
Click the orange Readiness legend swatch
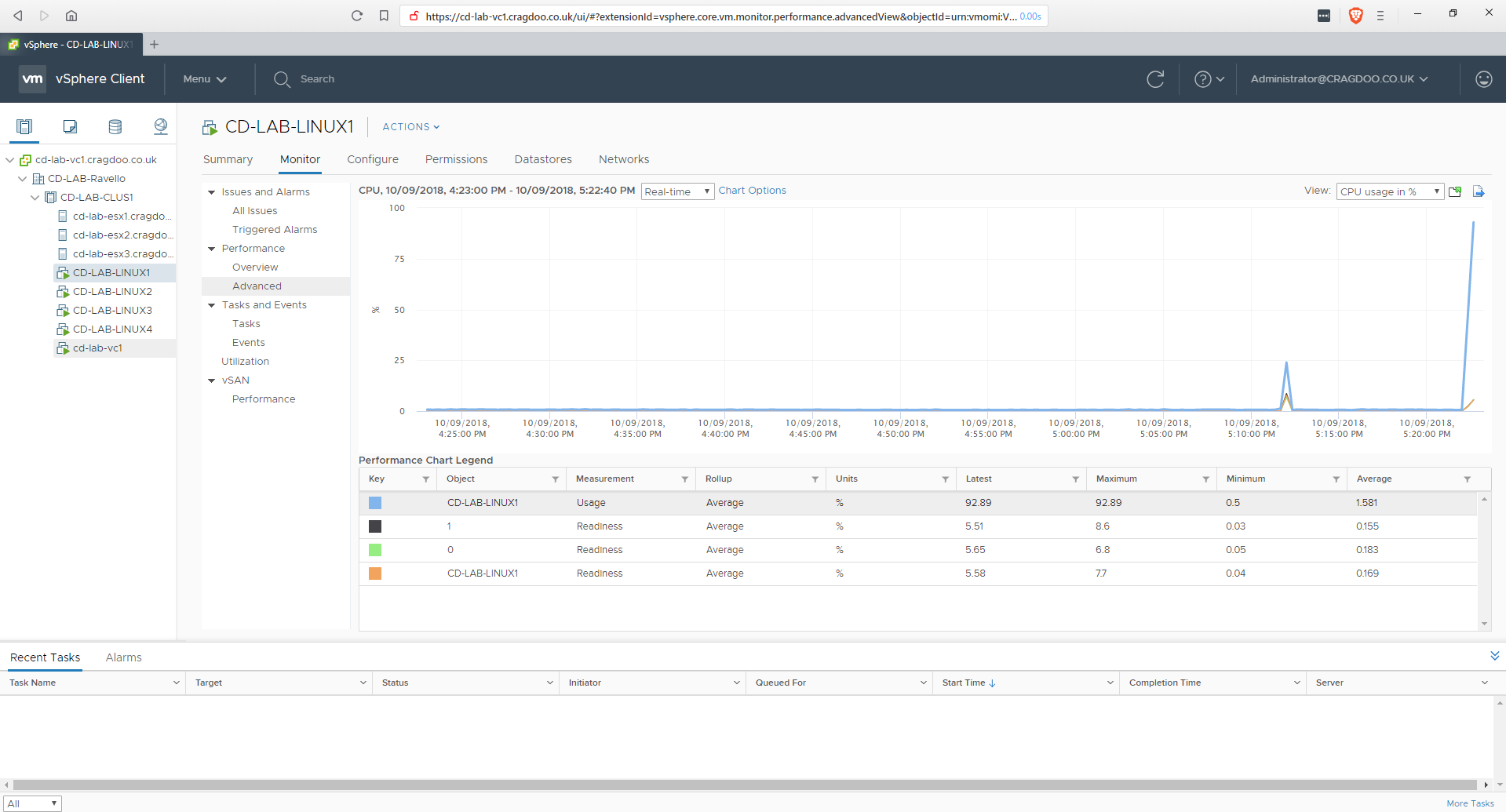click(x=375, y=573)
